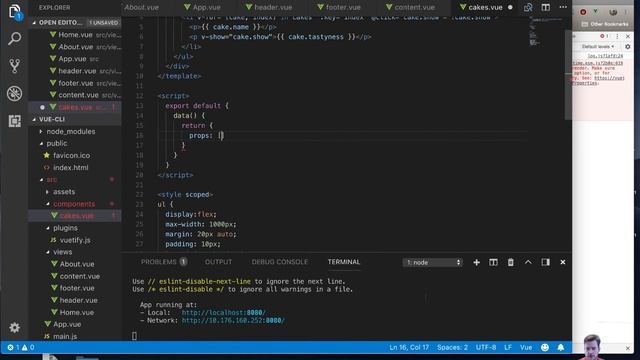Screen dimensions: 640x360
Task: Close the terminal panel
Action: [562, 262]
